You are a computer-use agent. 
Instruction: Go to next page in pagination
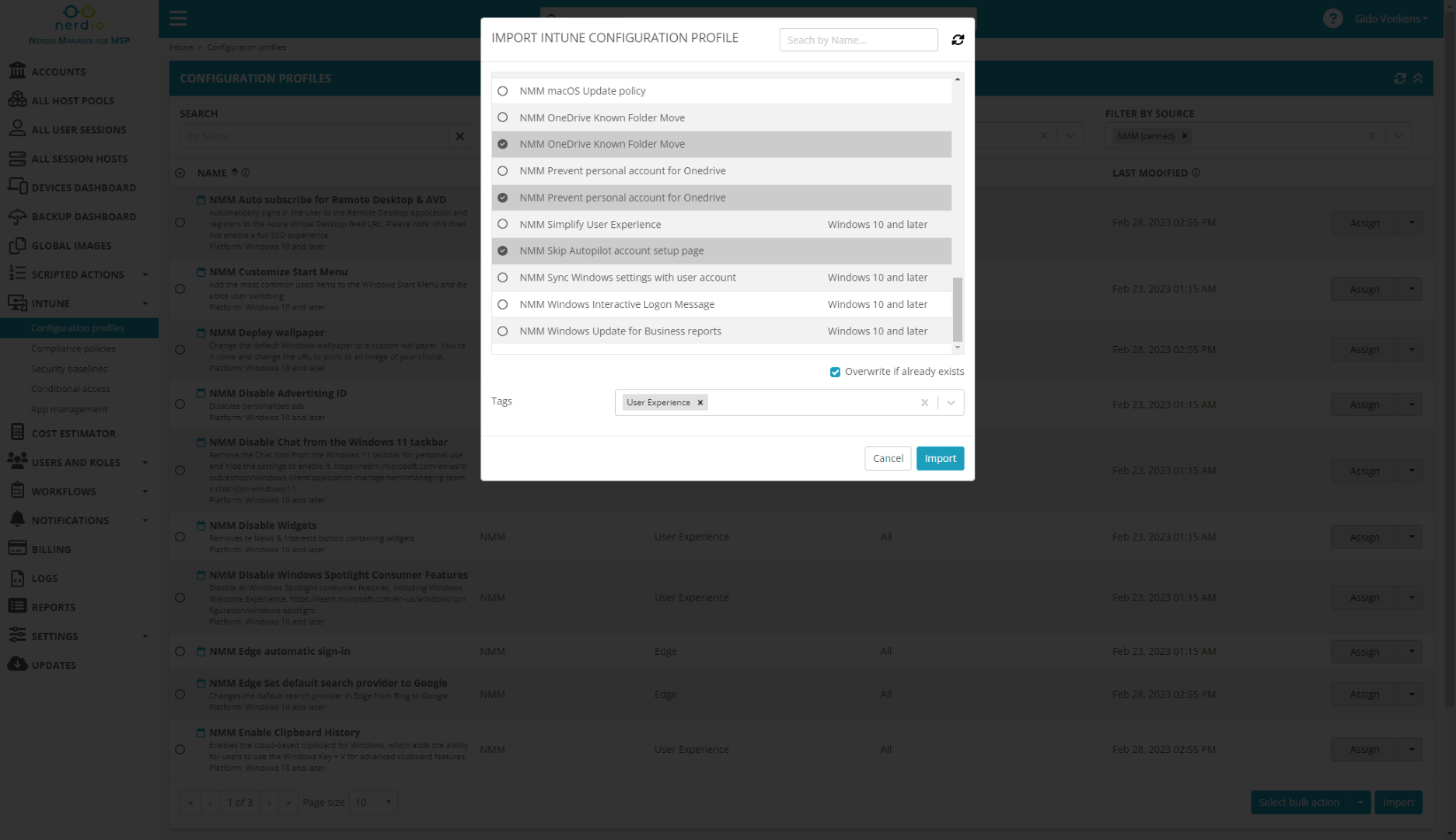click(x=270, y=802)
